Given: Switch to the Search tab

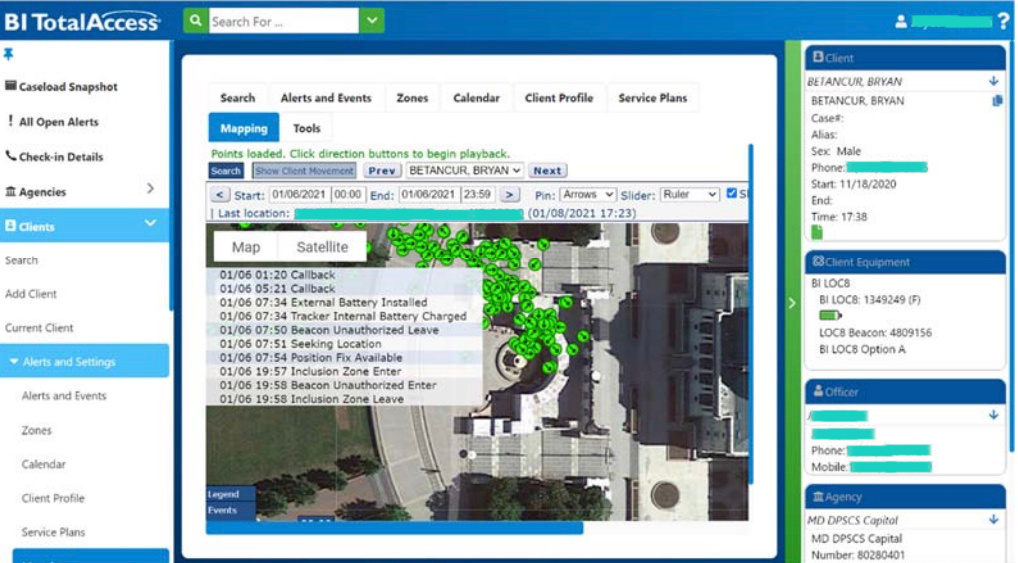Looking at the screenshot, I should (238, 98).
